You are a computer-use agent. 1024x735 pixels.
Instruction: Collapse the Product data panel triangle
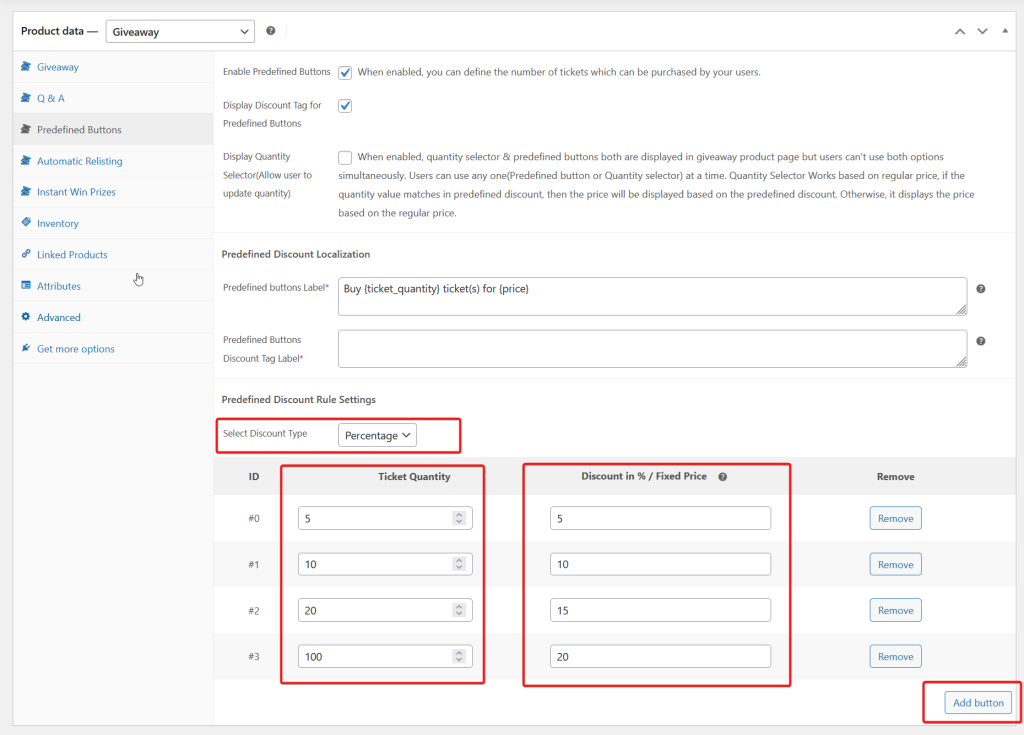click(x=1004, y=32)
